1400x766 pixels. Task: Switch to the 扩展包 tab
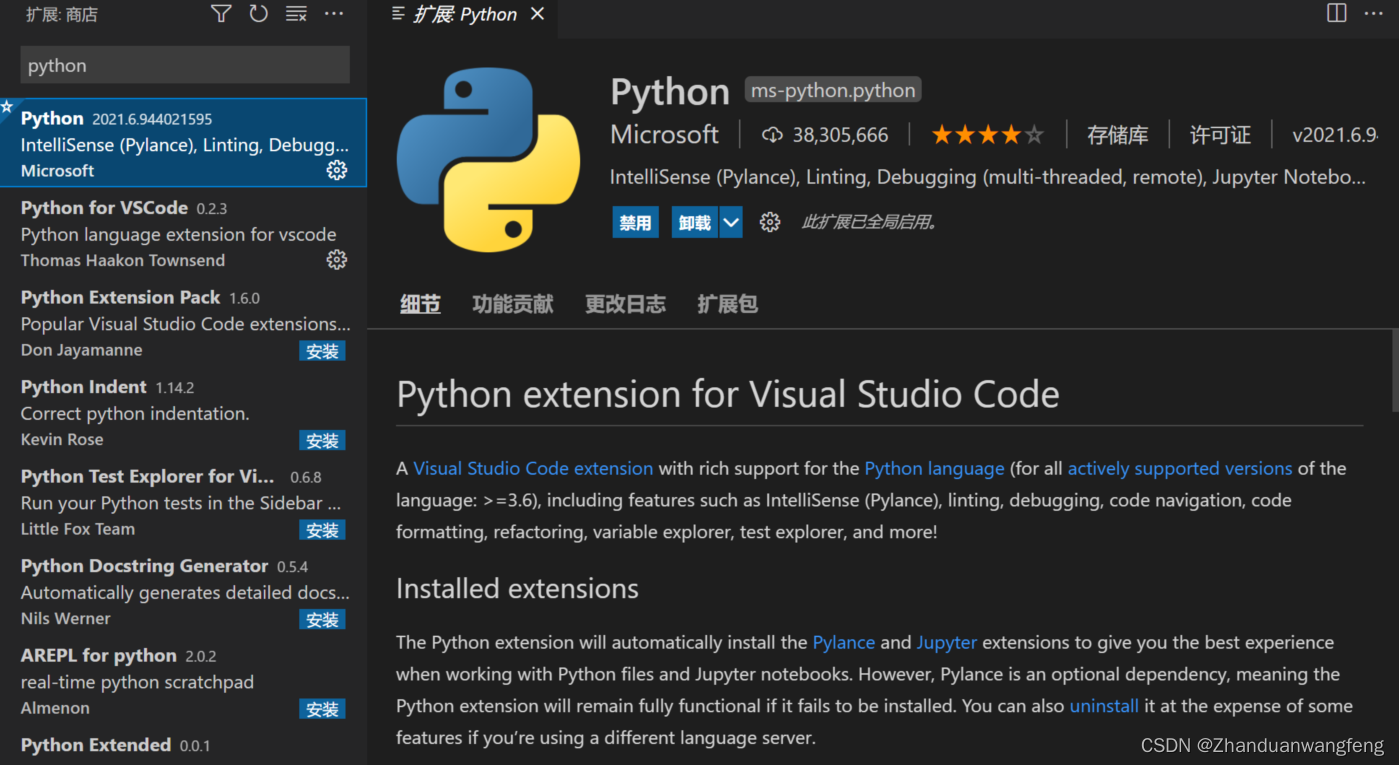[x=728, y=304]
